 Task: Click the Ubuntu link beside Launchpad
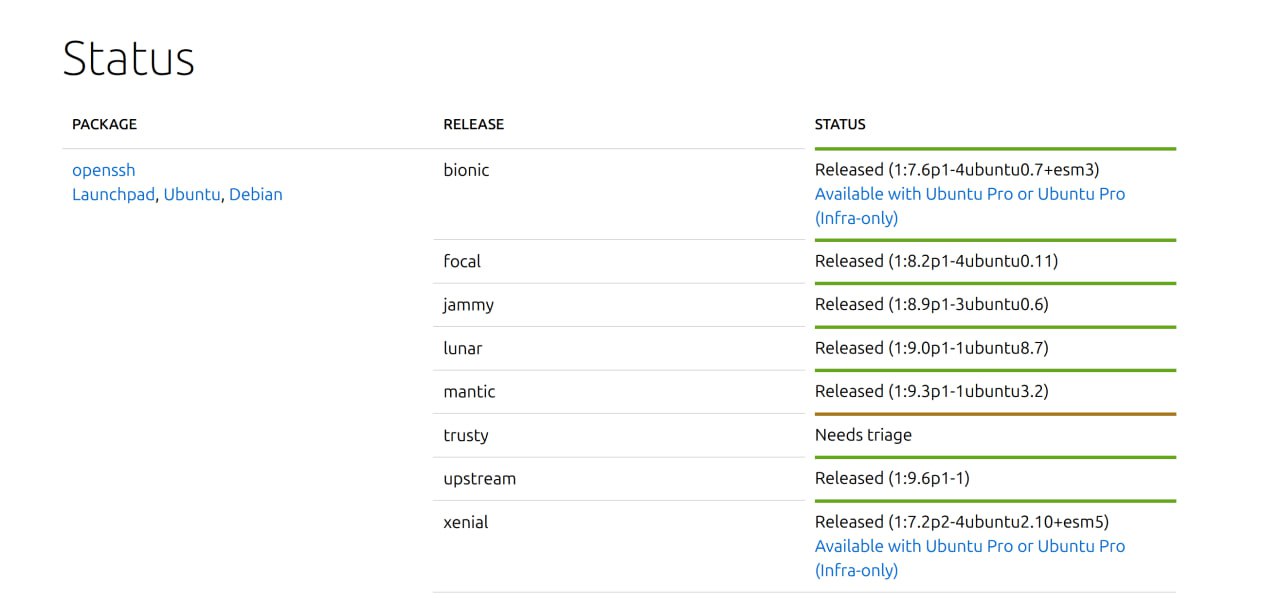[x=191, y=194]
